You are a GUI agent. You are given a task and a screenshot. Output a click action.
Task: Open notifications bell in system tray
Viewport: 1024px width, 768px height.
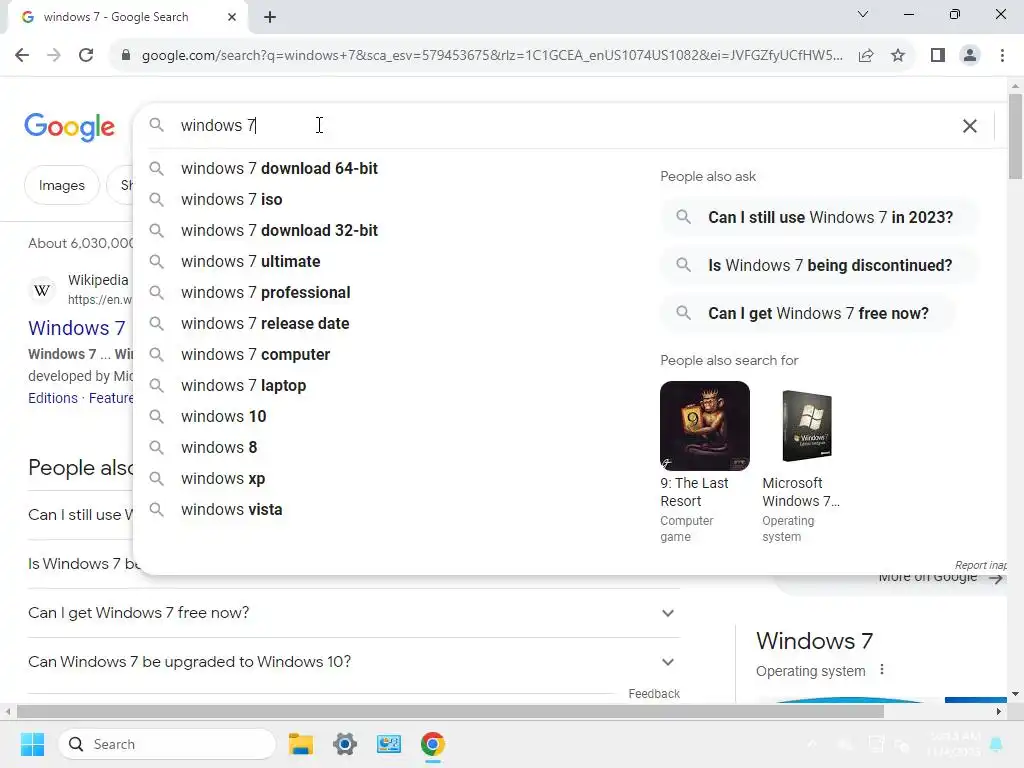pyautogui.click(x=996, y=744)
